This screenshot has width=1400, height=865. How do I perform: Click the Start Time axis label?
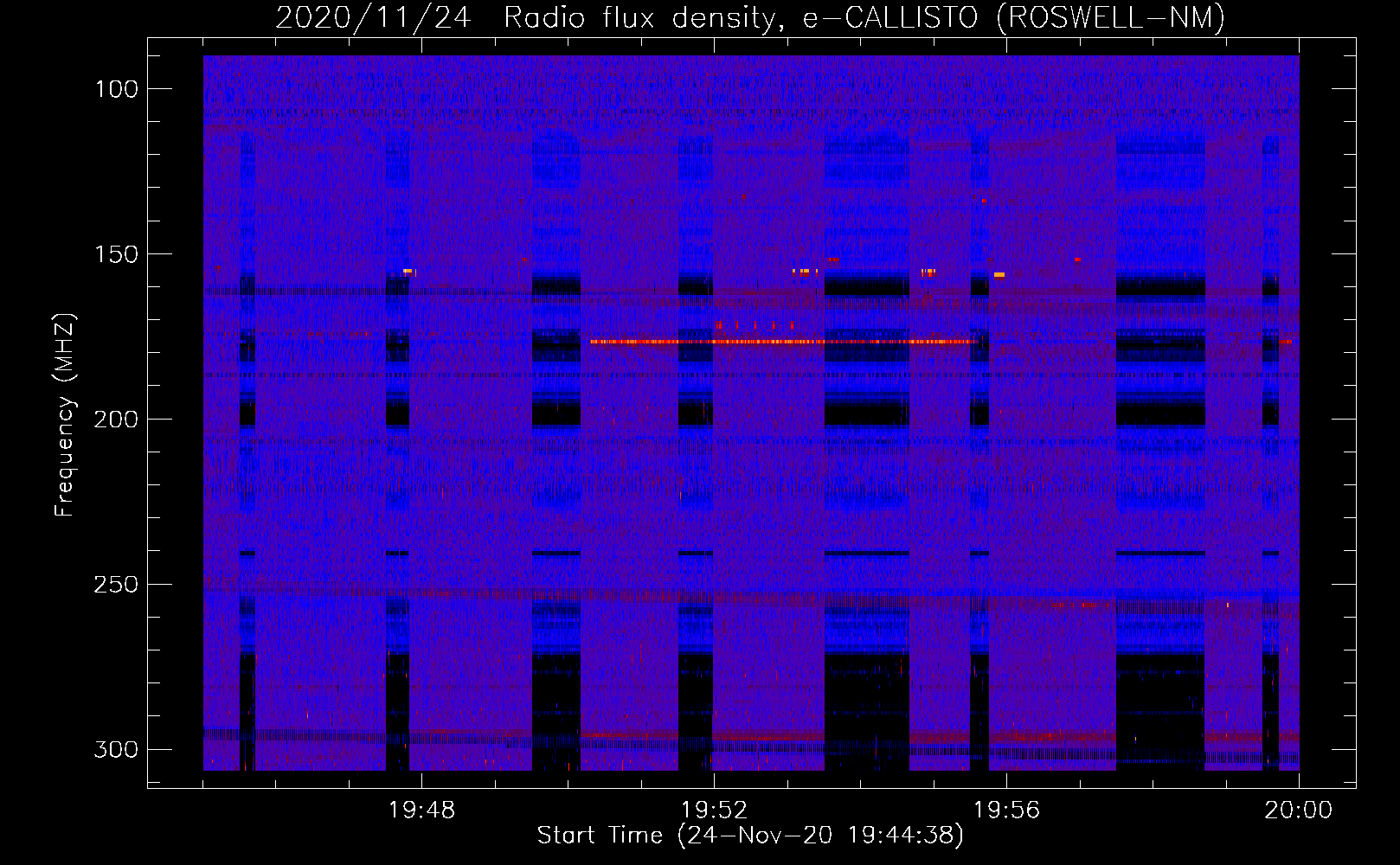coord(750,836)
